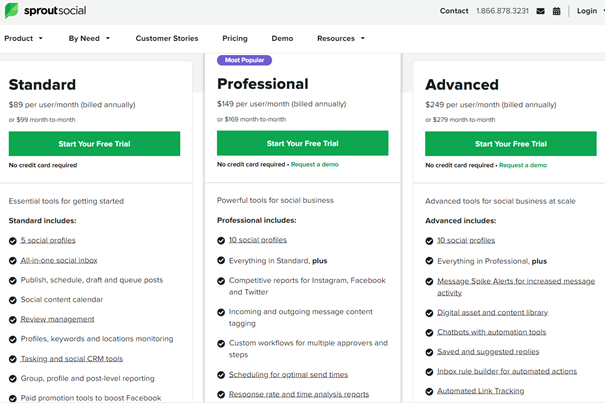Viewport: 605px width, 403px height.
Task: Click 'Advanced tools for social business at scale'
Action: (500, 201)
